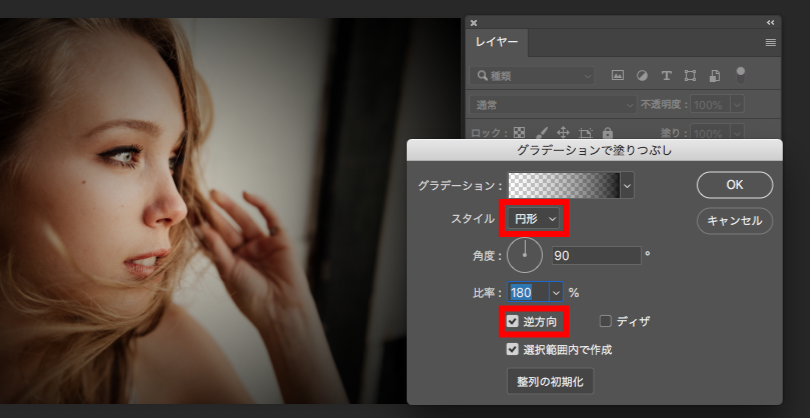Click the キャンセル button

[x=735, y=221]
